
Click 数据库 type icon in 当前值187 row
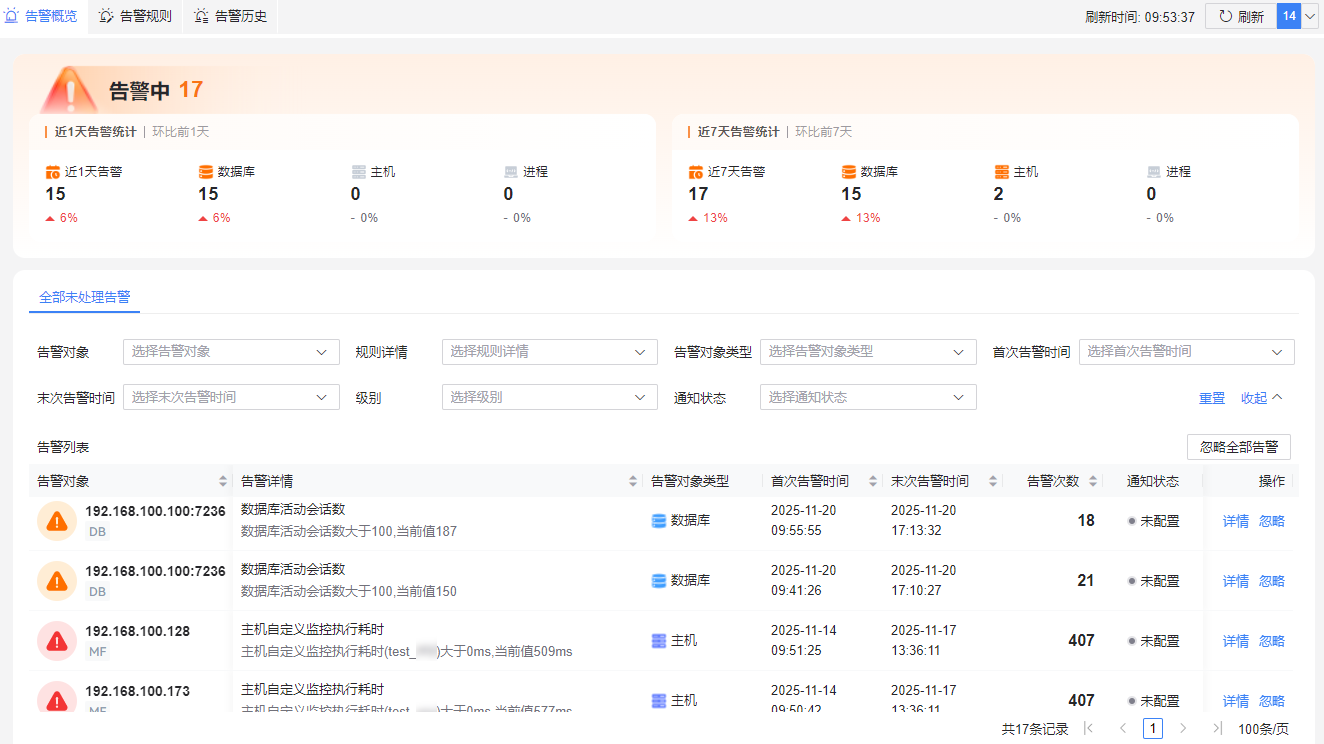[x=658, y=520]
